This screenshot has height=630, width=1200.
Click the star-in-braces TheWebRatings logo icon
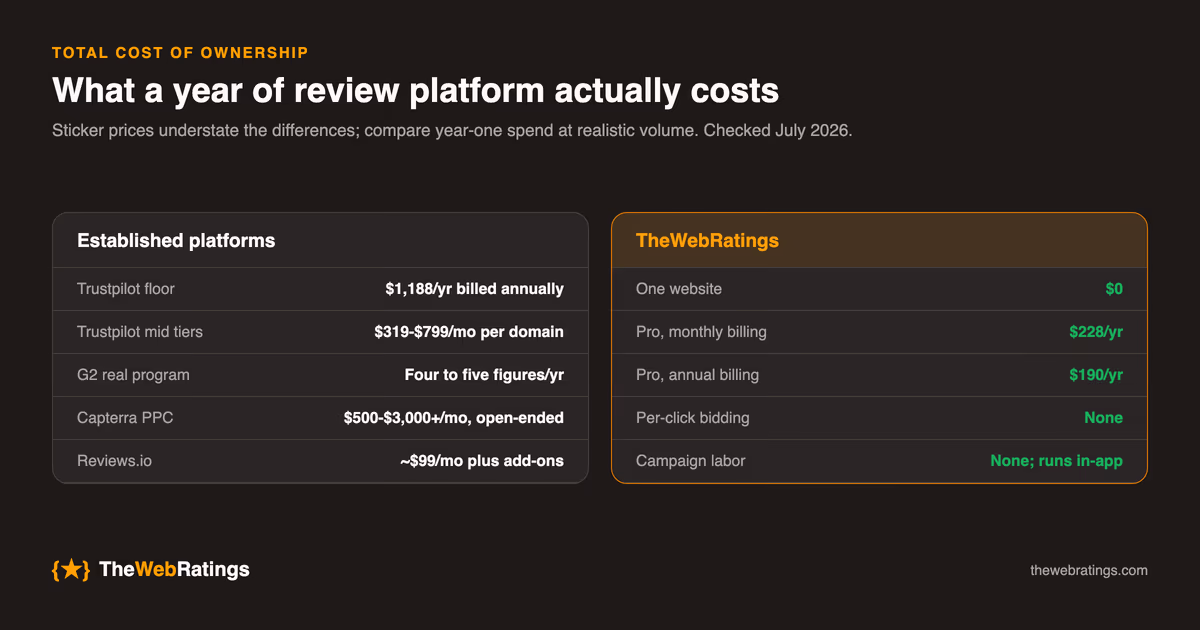(71, 570)
